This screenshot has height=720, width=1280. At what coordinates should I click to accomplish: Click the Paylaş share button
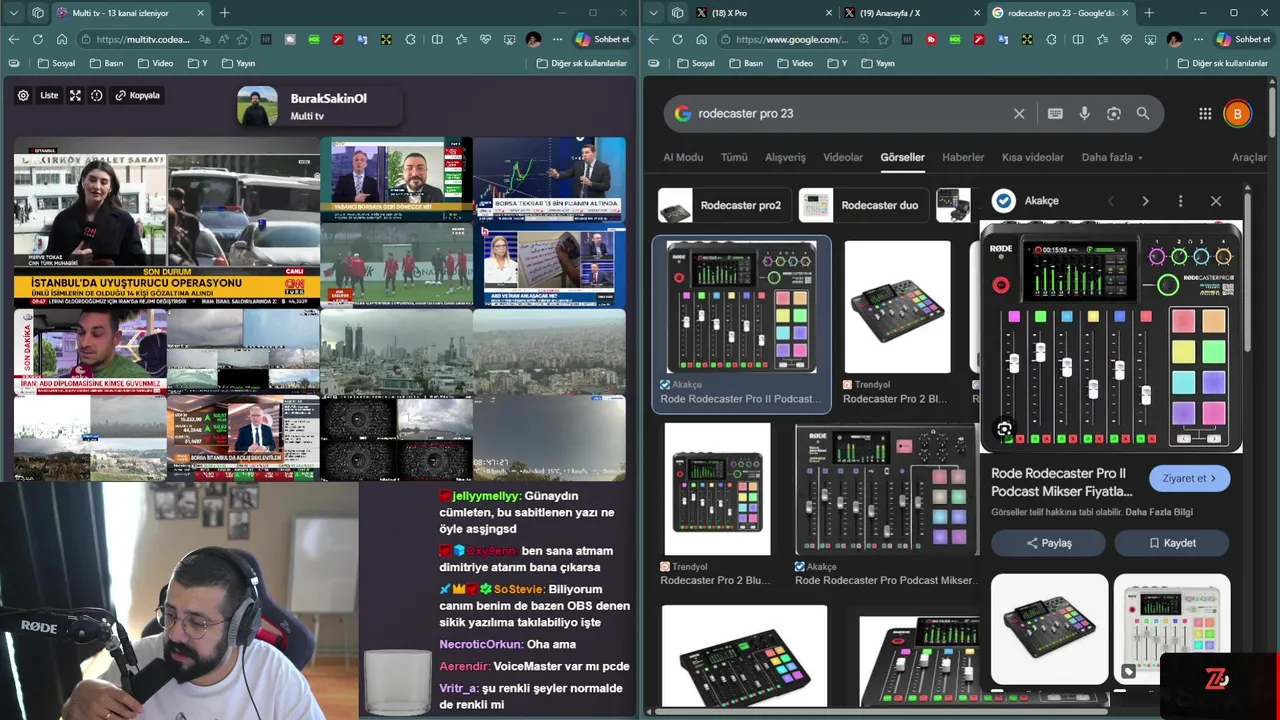(x=1048, y=543)
